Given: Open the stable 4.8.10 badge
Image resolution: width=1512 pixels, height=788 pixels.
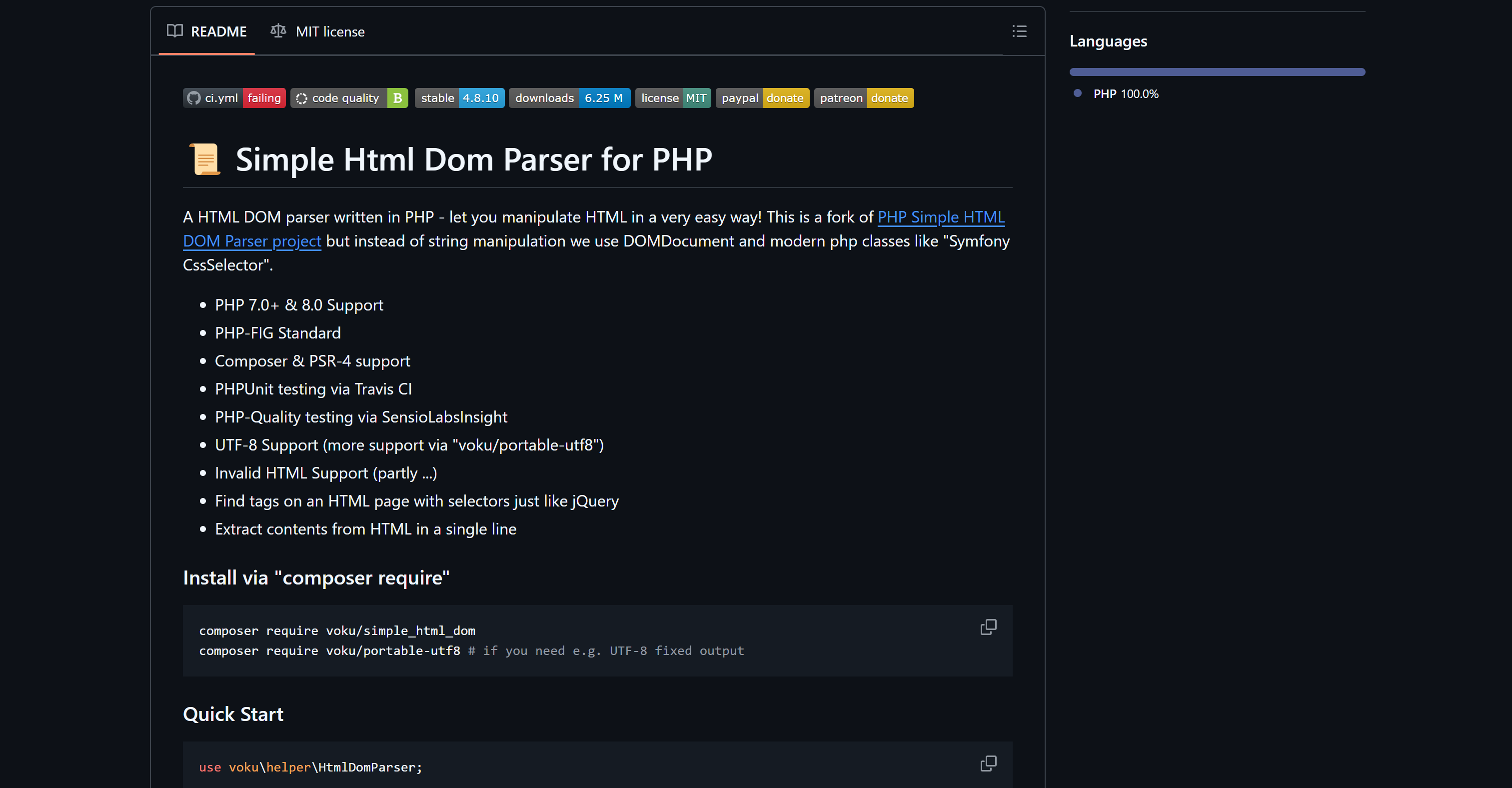Looking at the screenshot, I should click(x=459, y=98).
